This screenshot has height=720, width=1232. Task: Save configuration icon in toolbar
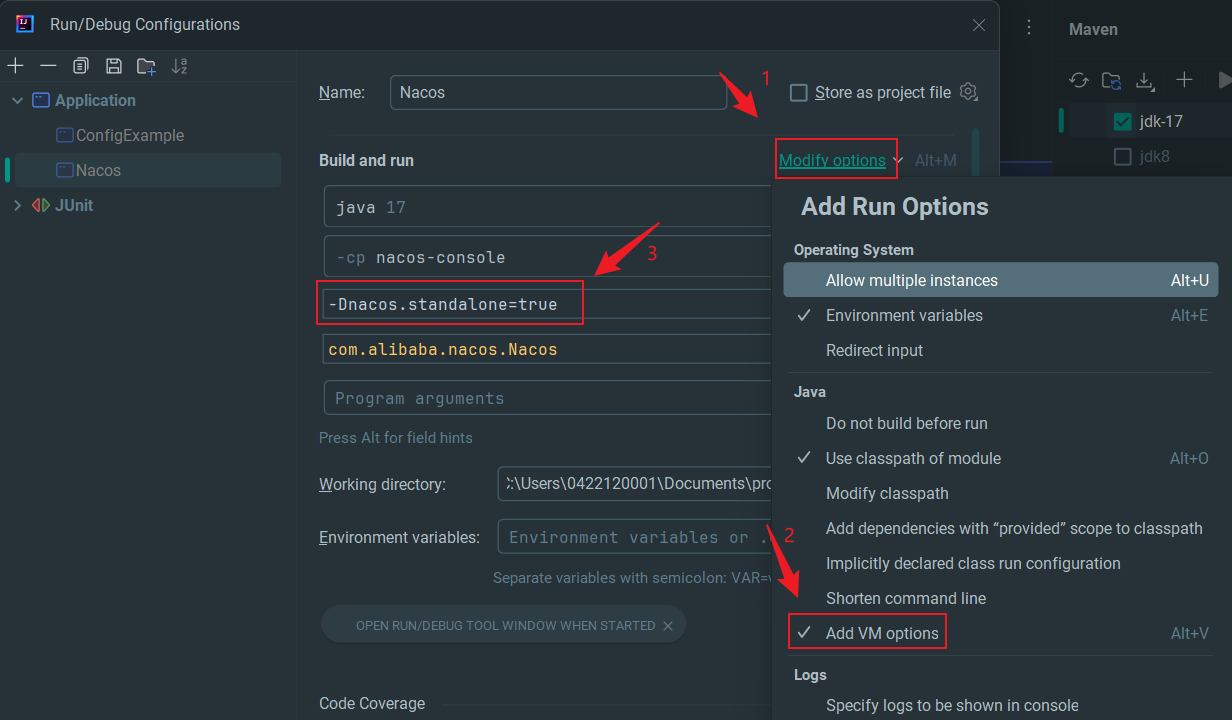click(x=114, y=66)
